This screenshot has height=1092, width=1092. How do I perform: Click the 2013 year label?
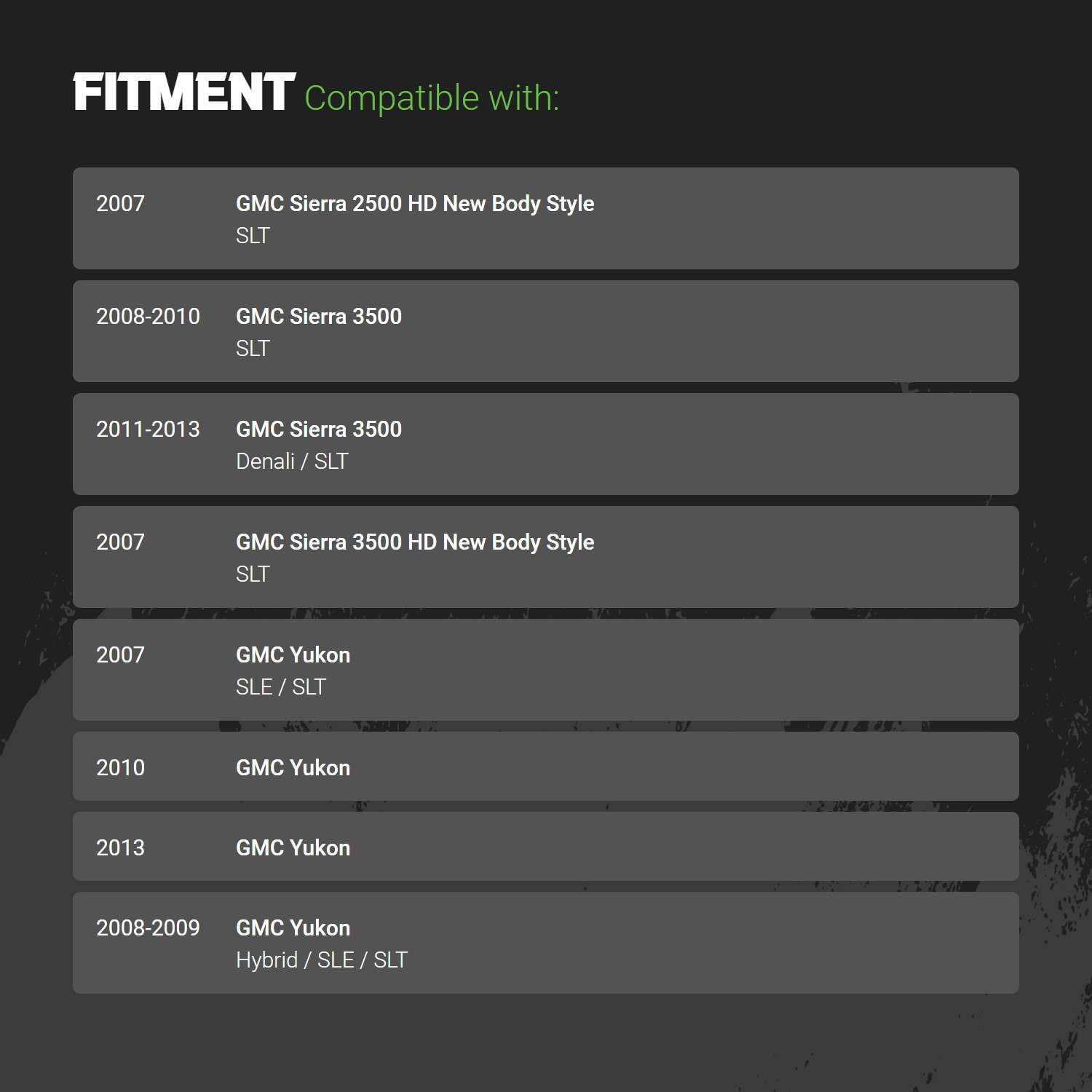coord(120,848)
